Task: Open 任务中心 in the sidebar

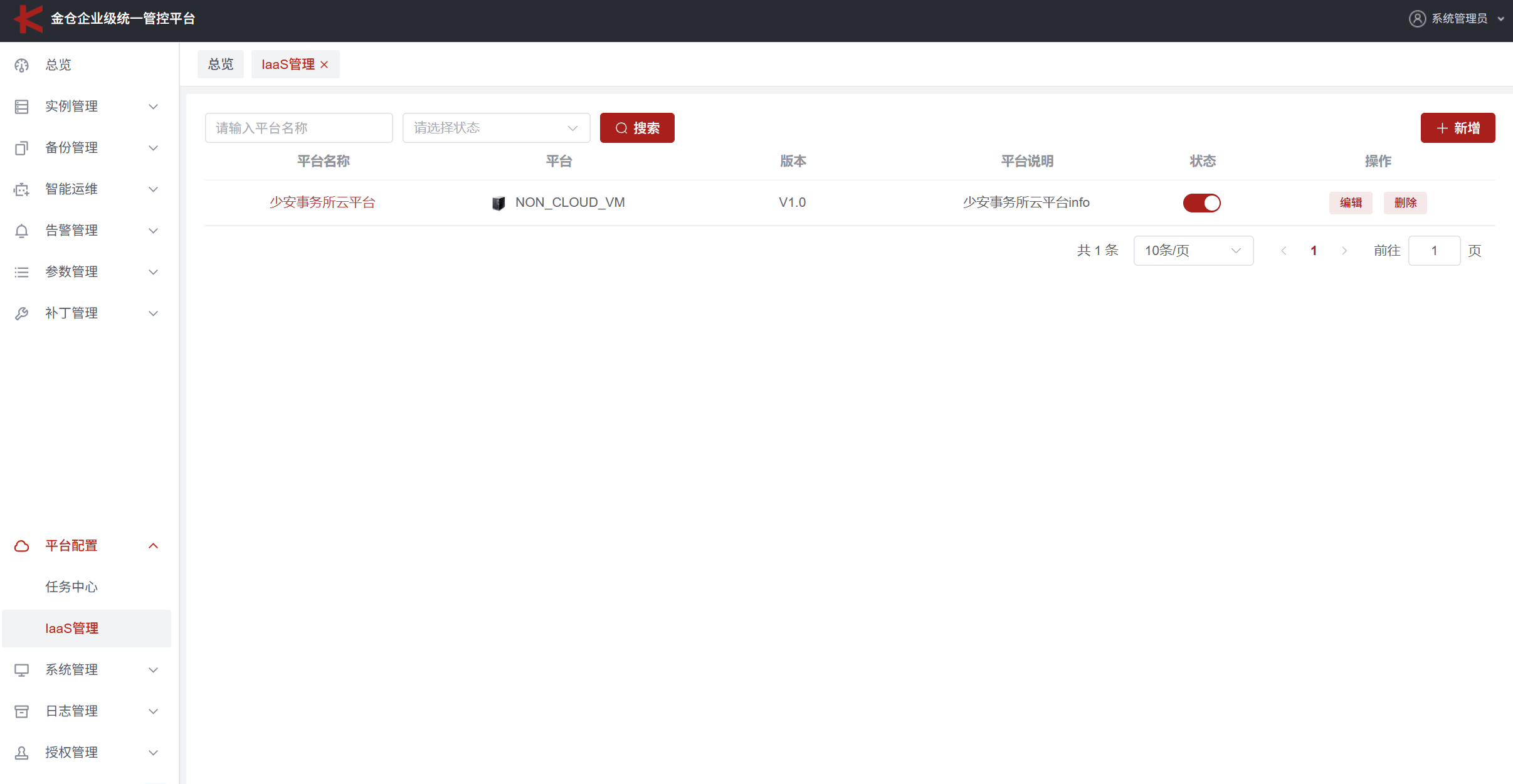Action: pyautogui.click(x=71, y=587)
